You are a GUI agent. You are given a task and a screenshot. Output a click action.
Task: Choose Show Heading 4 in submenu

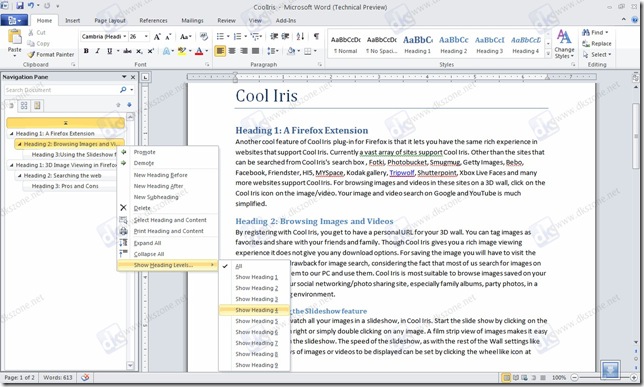(x=255, y=310)
